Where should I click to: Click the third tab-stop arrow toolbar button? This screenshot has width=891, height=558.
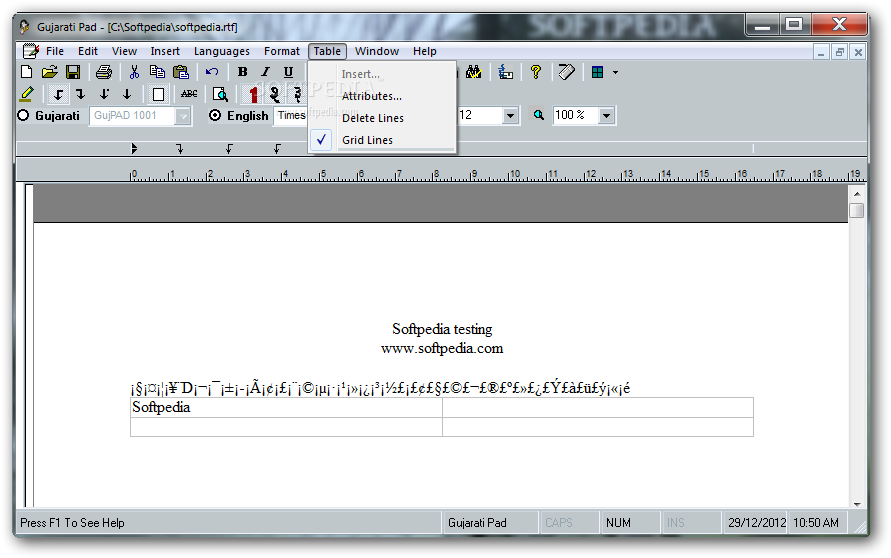(x=104, y=94)
